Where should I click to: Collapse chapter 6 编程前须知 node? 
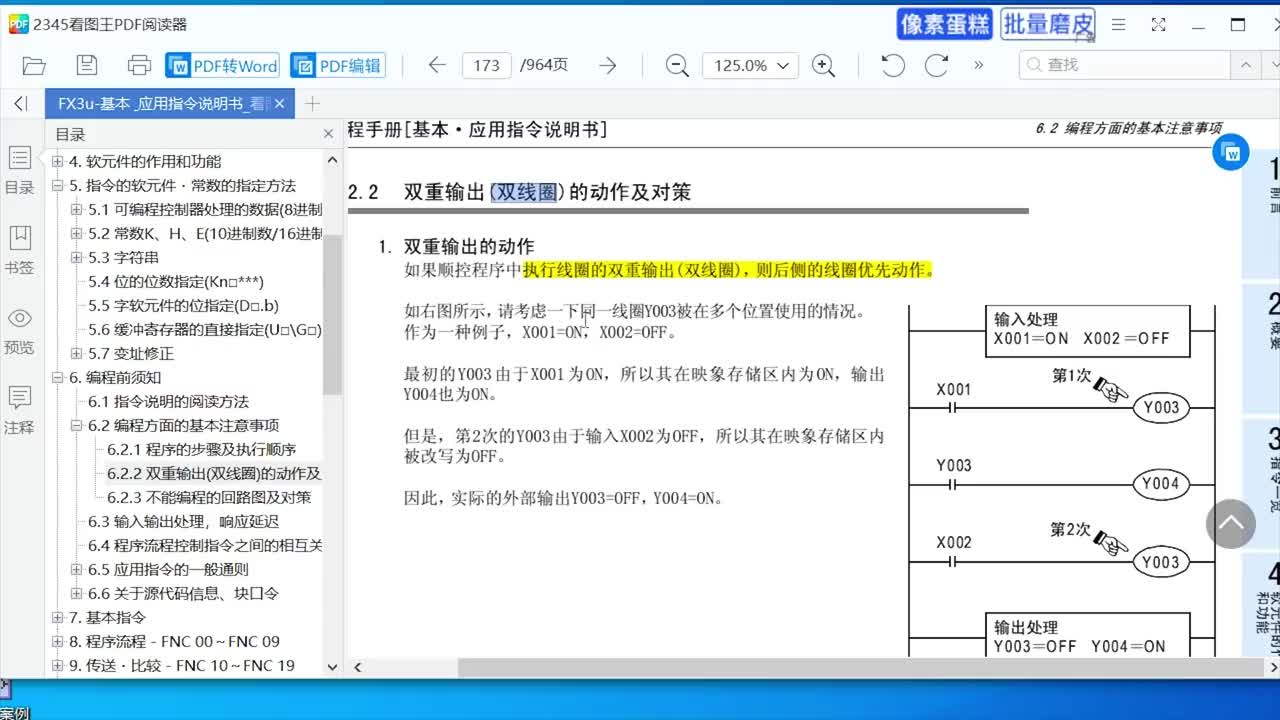58,378
